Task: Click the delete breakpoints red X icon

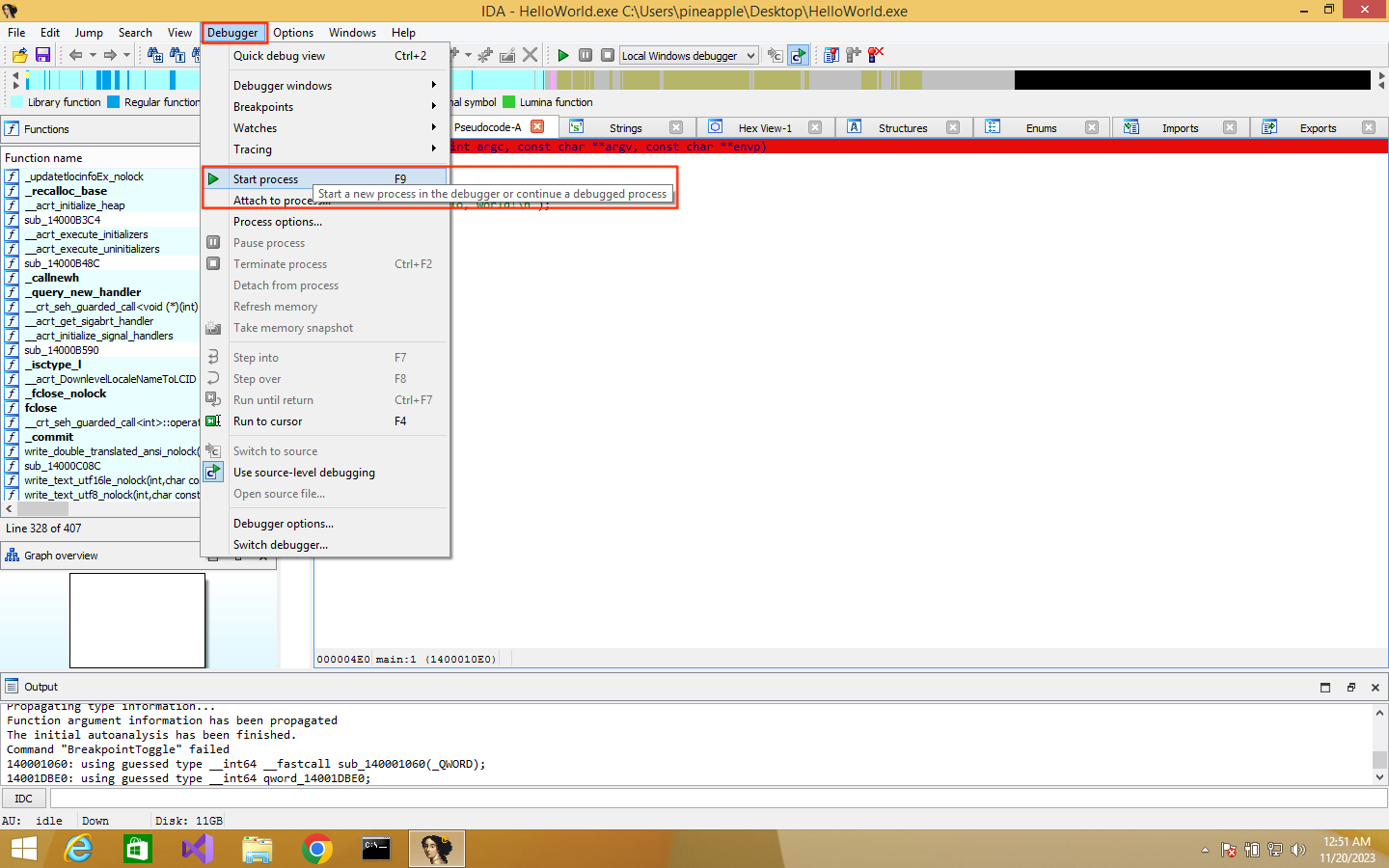Action: point(876,55)
